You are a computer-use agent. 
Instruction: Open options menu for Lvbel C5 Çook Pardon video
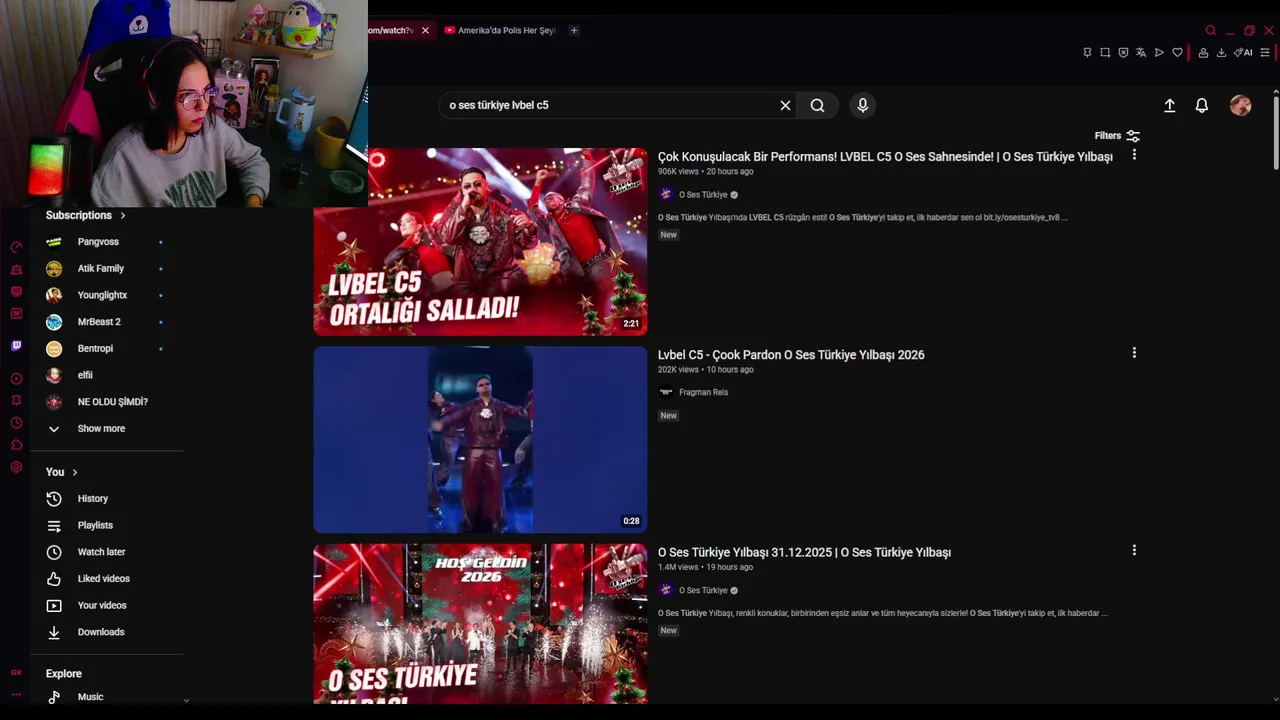pyautogui.click(x=1134, y=353)
